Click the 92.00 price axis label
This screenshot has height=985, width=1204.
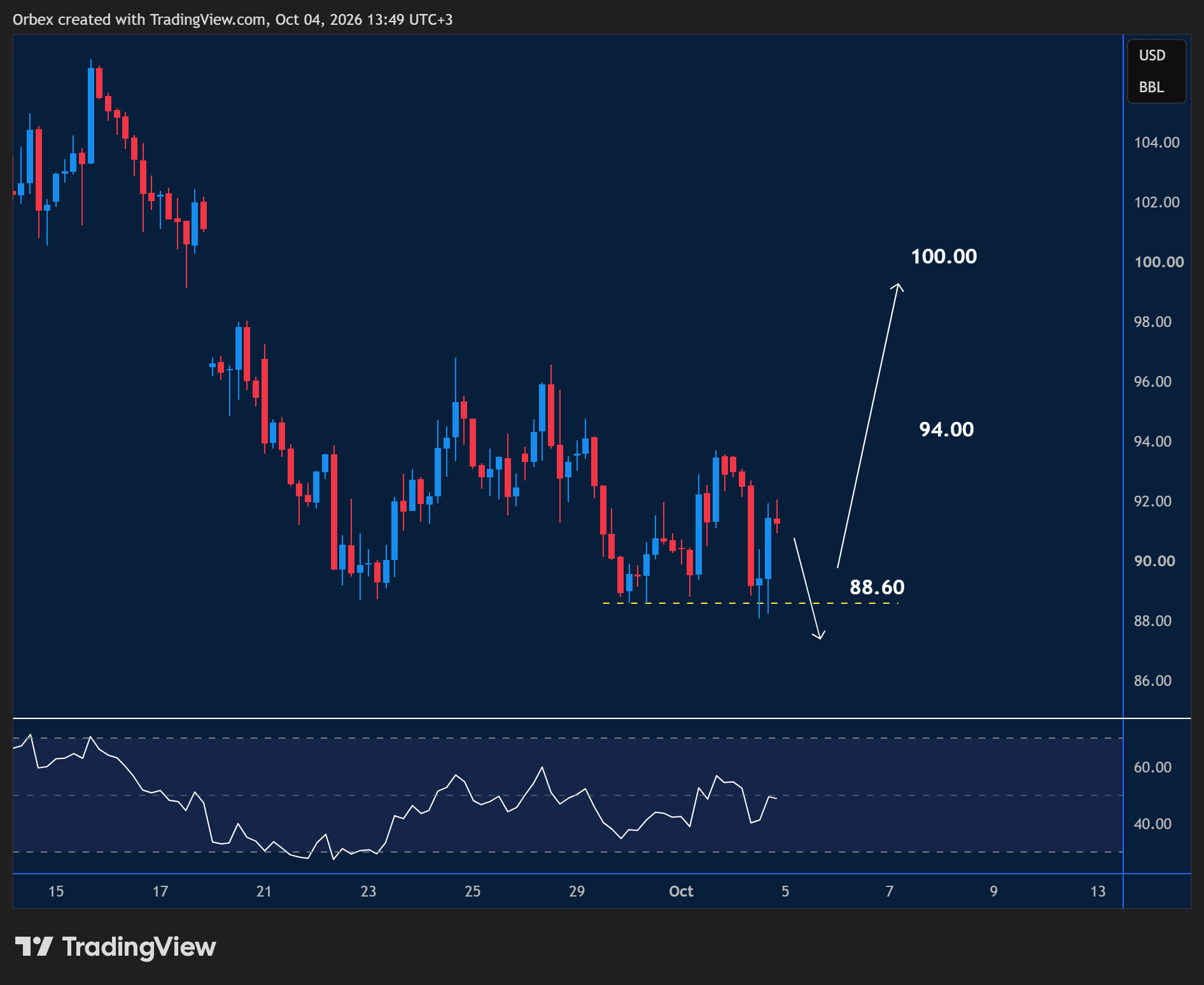(1152, 501)
